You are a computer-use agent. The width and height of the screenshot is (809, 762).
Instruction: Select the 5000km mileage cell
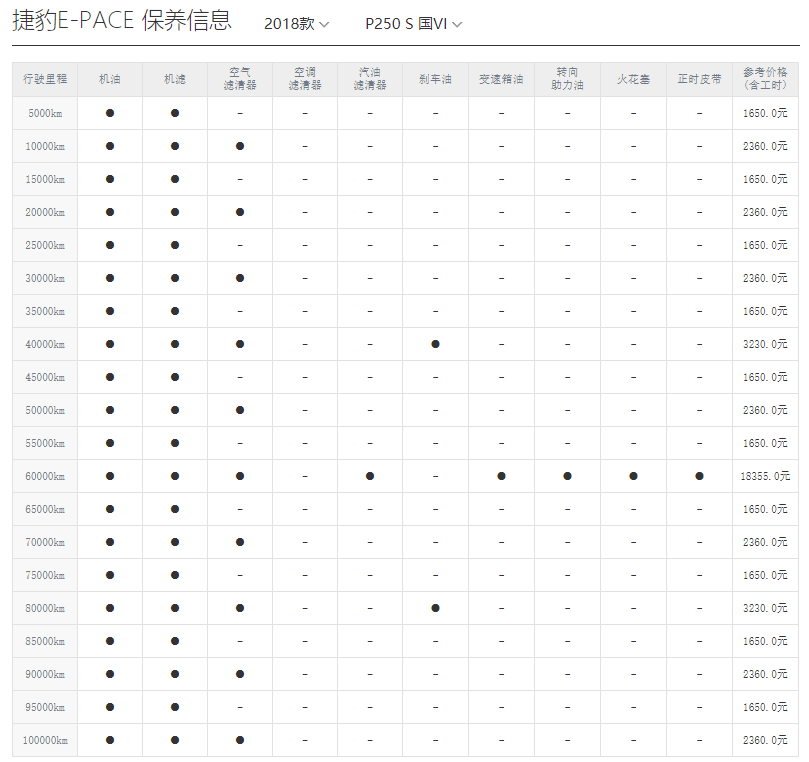pos(45,113)
